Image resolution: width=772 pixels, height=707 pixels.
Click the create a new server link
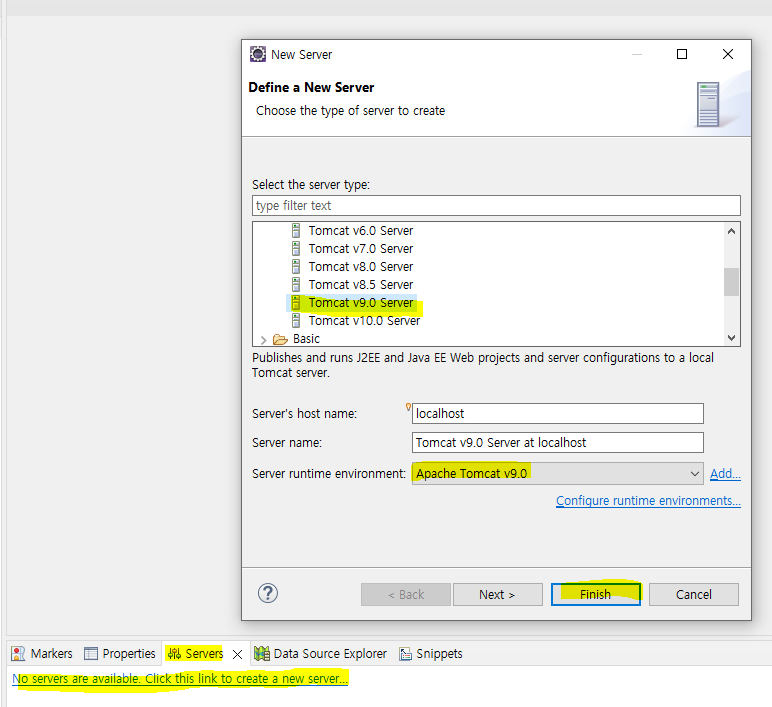point(180,678)
